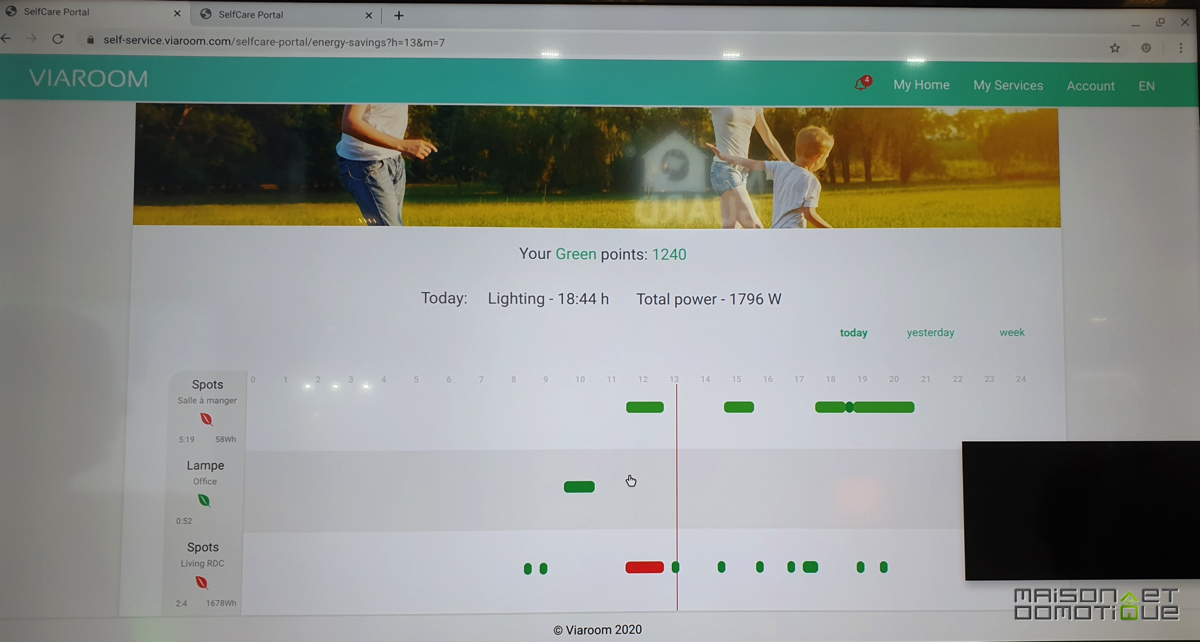Image resolution: width=1200 pixels, height=642 pixels.
Task: Click the browser back arrow
Action: (6, 39)
